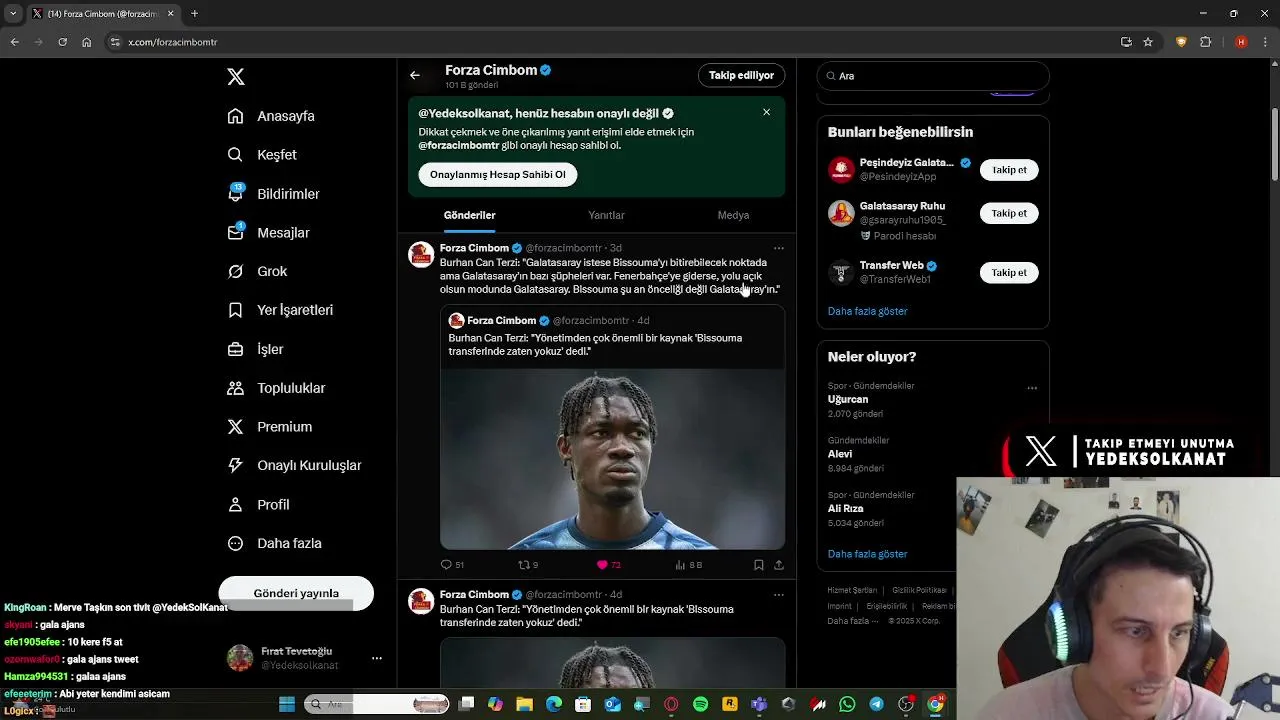Unlike the post with 72 likes
The height and width of the screenshot is (720, 1280).
608,565
